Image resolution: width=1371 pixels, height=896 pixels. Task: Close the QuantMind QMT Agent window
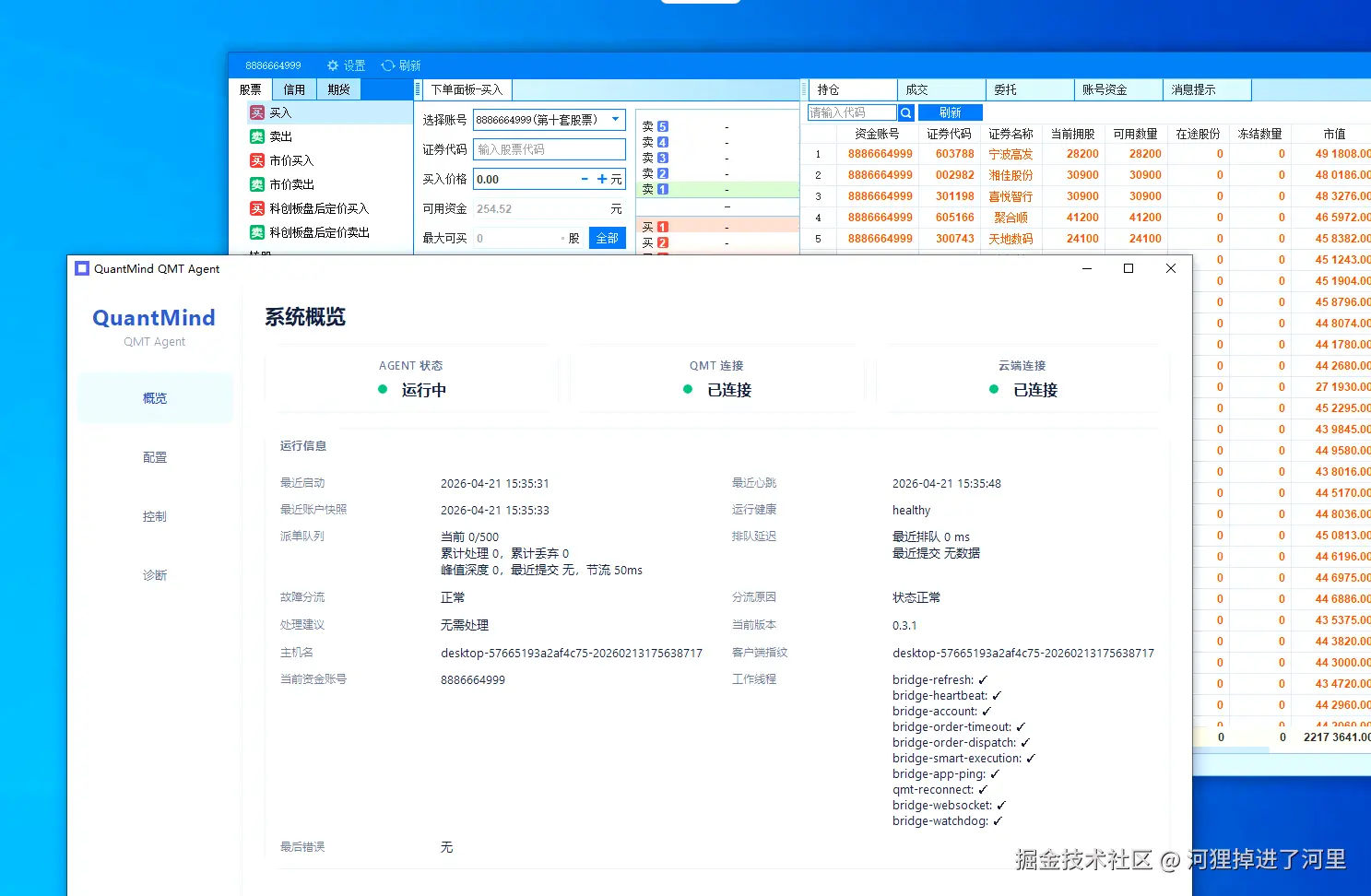click(x=1171, y=268)
